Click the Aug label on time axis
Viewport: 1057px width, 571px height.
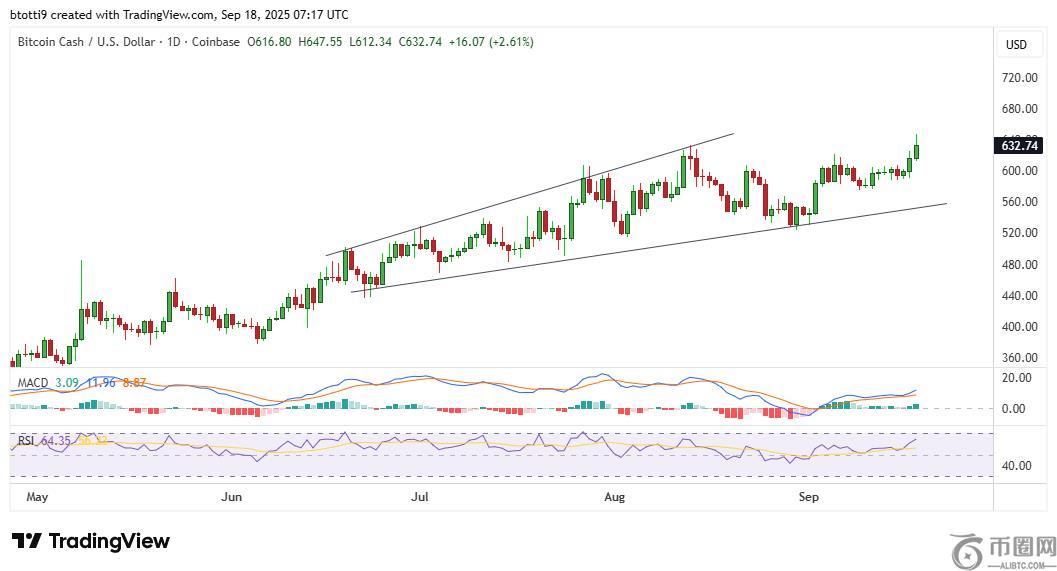616,496
